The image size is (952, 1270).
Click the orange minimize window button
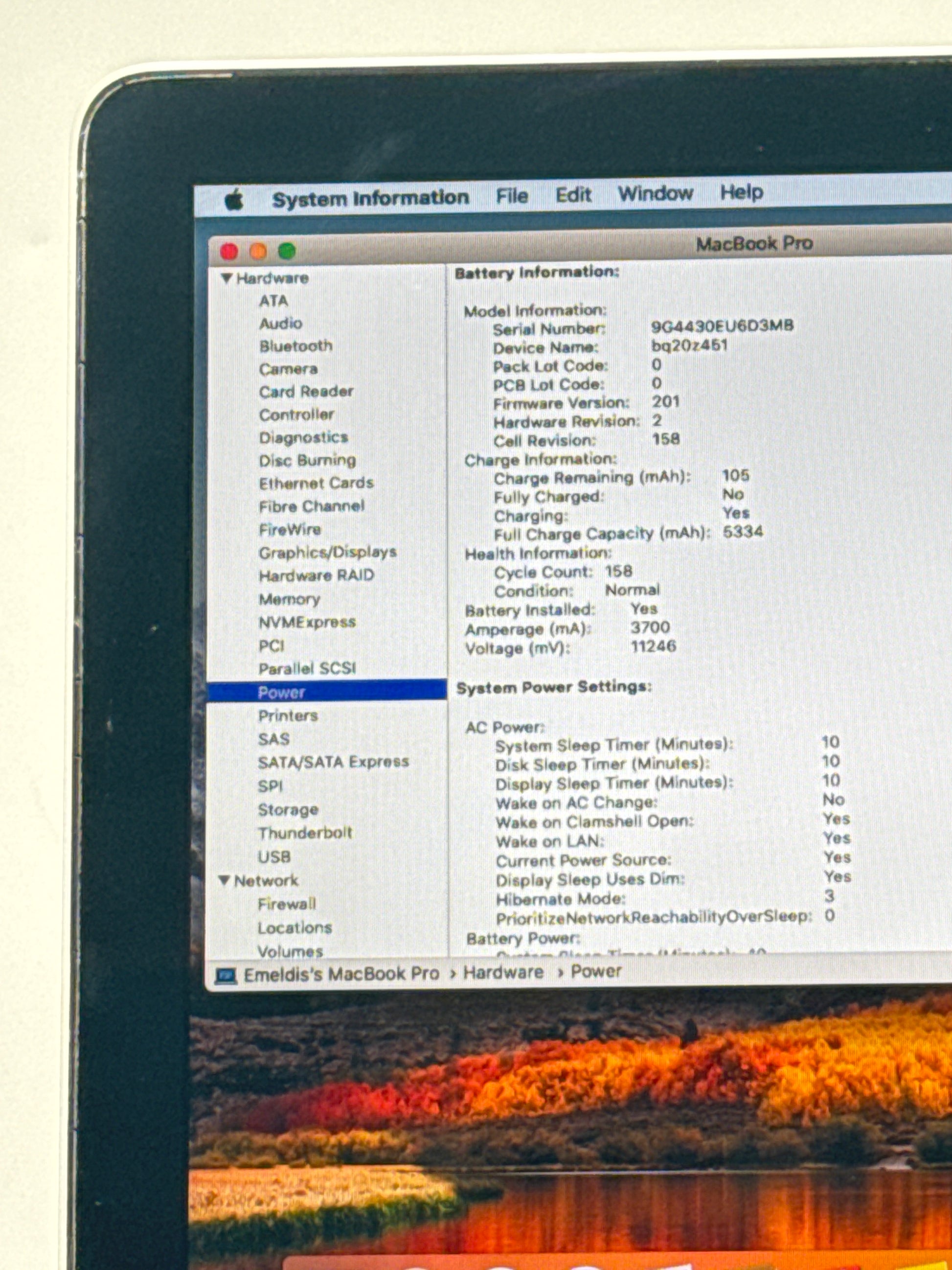[258, 251]
